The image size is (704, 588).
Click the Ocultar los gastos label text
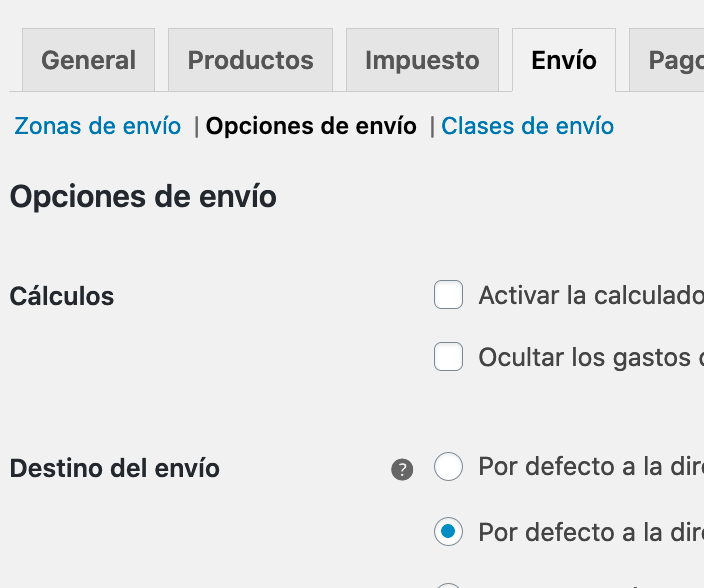[x=591, y=358]
